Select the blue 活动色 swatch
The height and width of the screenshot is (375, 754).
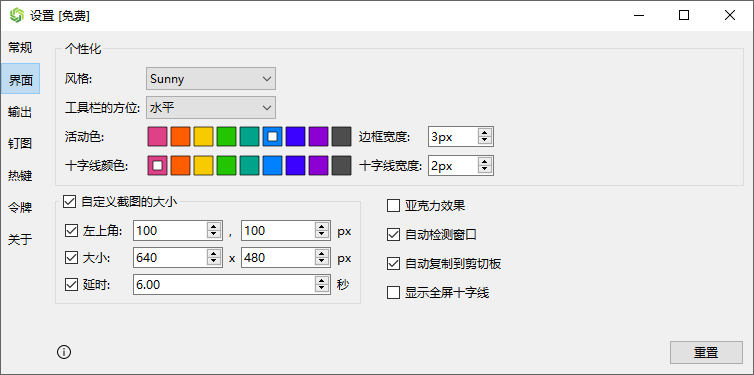pyautogui.click(x=273, y=137)
